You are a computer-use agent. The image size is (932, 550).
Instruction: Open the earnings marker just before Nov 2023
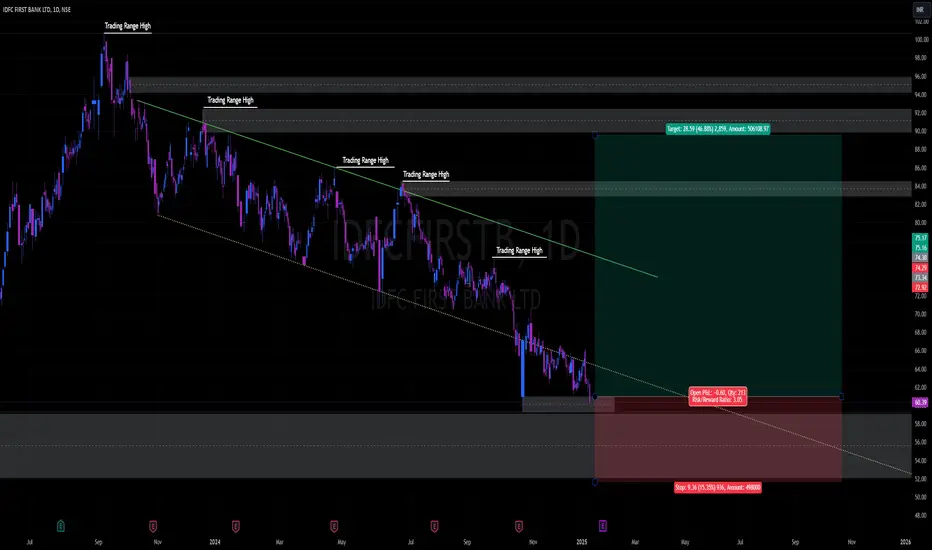153,526
